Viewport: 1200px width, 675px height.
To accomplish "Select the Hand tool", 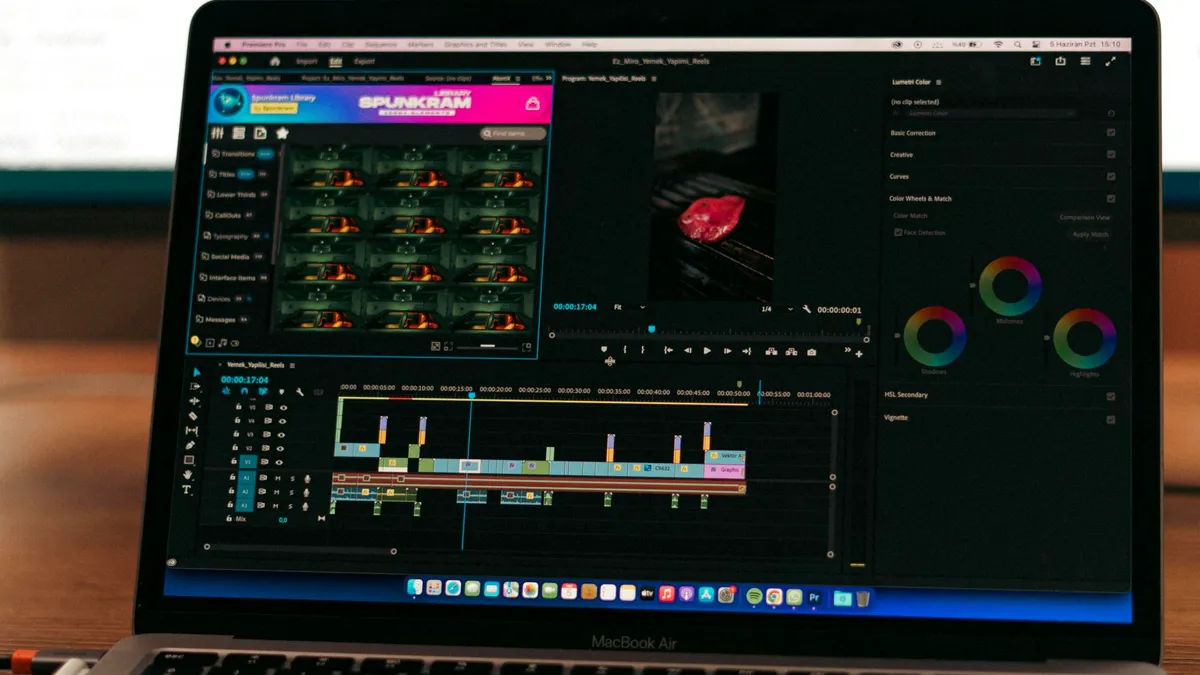I will (188, 476).
